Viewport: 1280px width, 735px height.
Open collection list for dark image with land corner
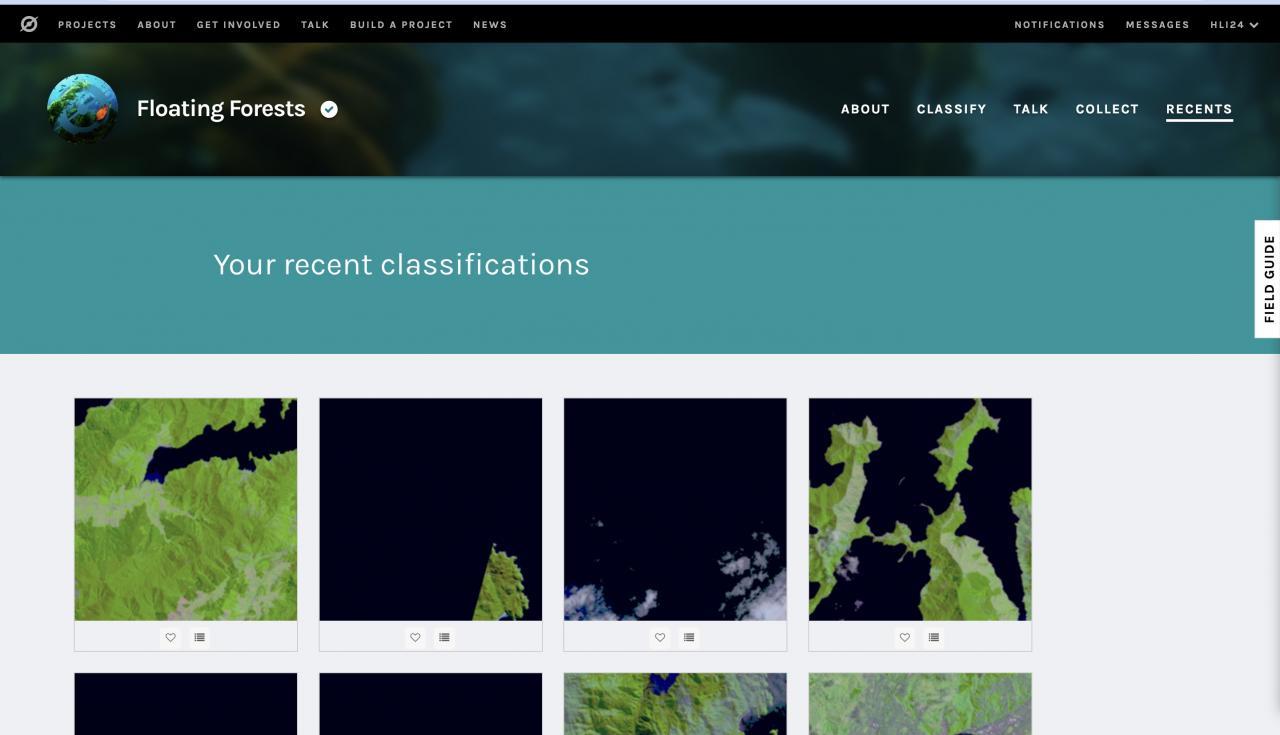pos(444,637)
